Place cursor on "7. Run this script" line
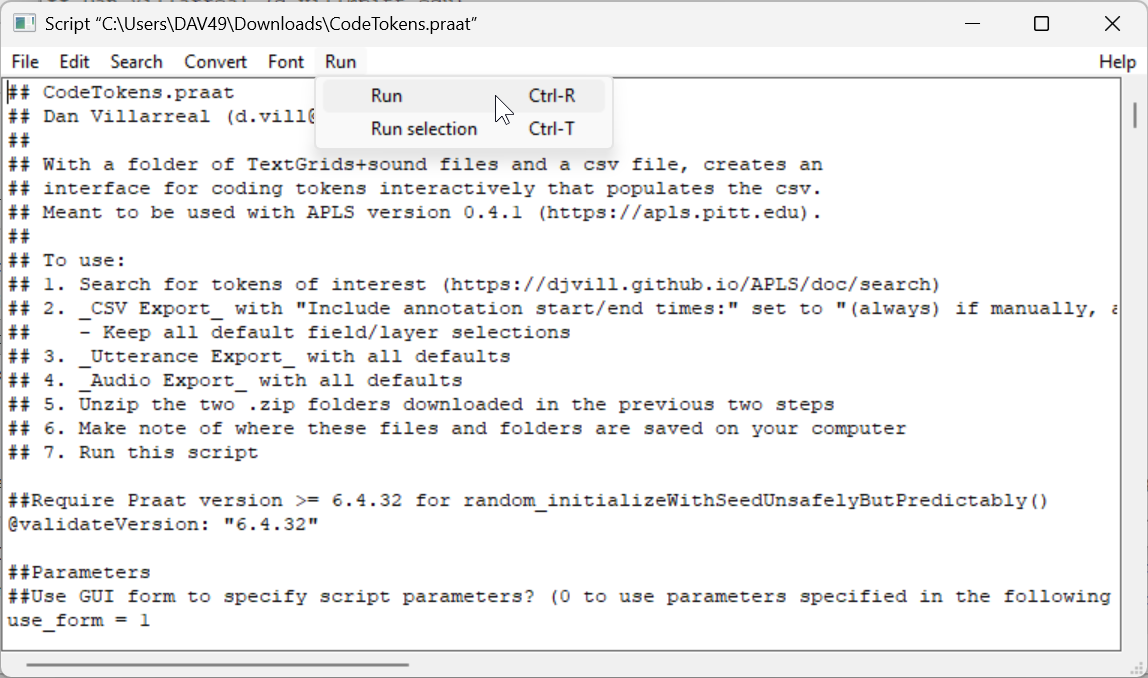This screenshot has height=678, width=1148. click(x=150, y=453)
